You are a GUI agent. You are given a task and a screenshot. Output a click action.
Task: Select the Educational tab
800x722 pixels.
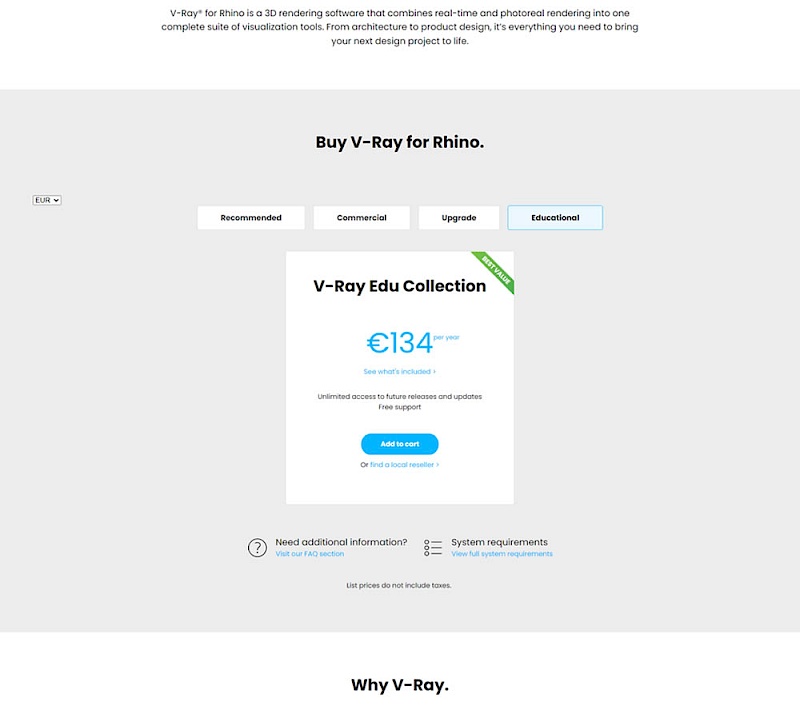click(555, 217)
